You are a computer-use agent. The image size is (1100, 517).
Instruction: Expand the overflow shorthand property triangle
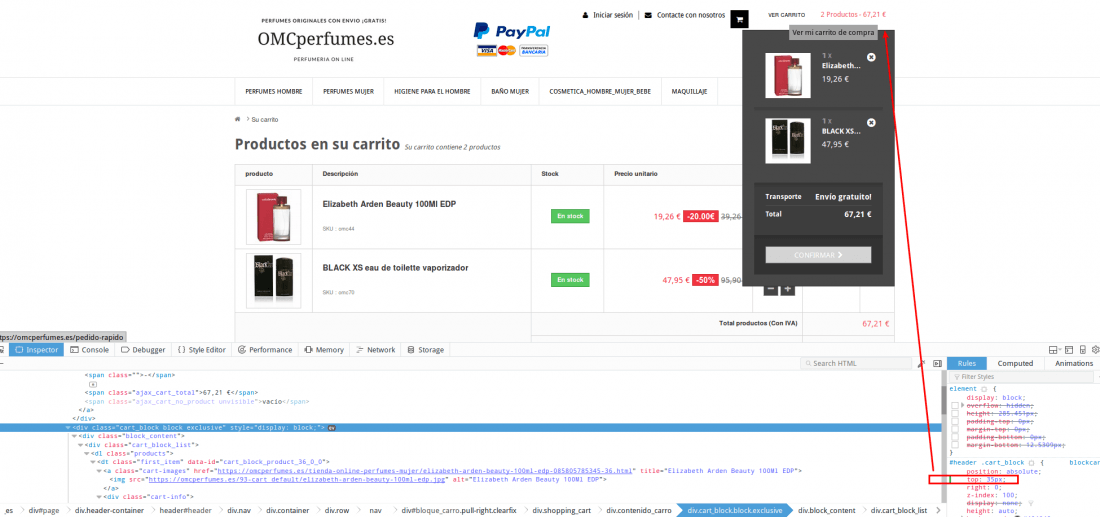coord(962,405)
